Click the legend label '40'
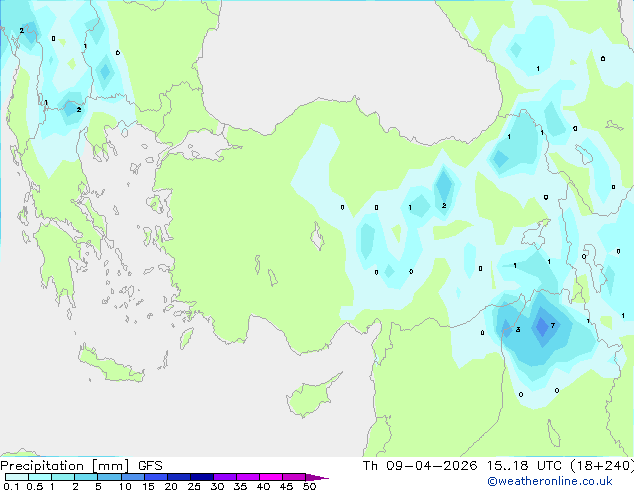Screen dimensions: 634x490 click(263, 486)
